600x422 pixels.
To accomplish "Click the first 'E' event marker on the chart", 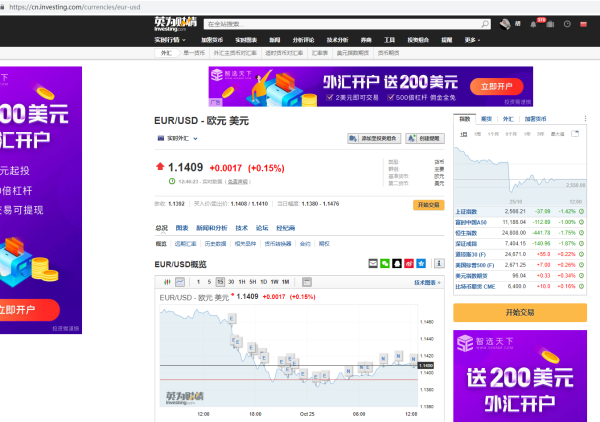I will [232, 318].
